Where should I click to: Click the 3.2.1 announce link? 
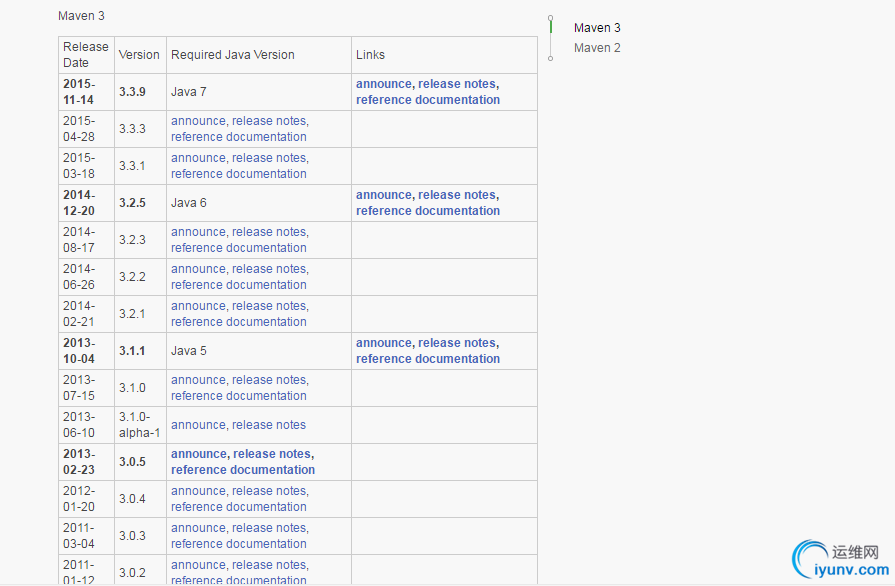198,306
